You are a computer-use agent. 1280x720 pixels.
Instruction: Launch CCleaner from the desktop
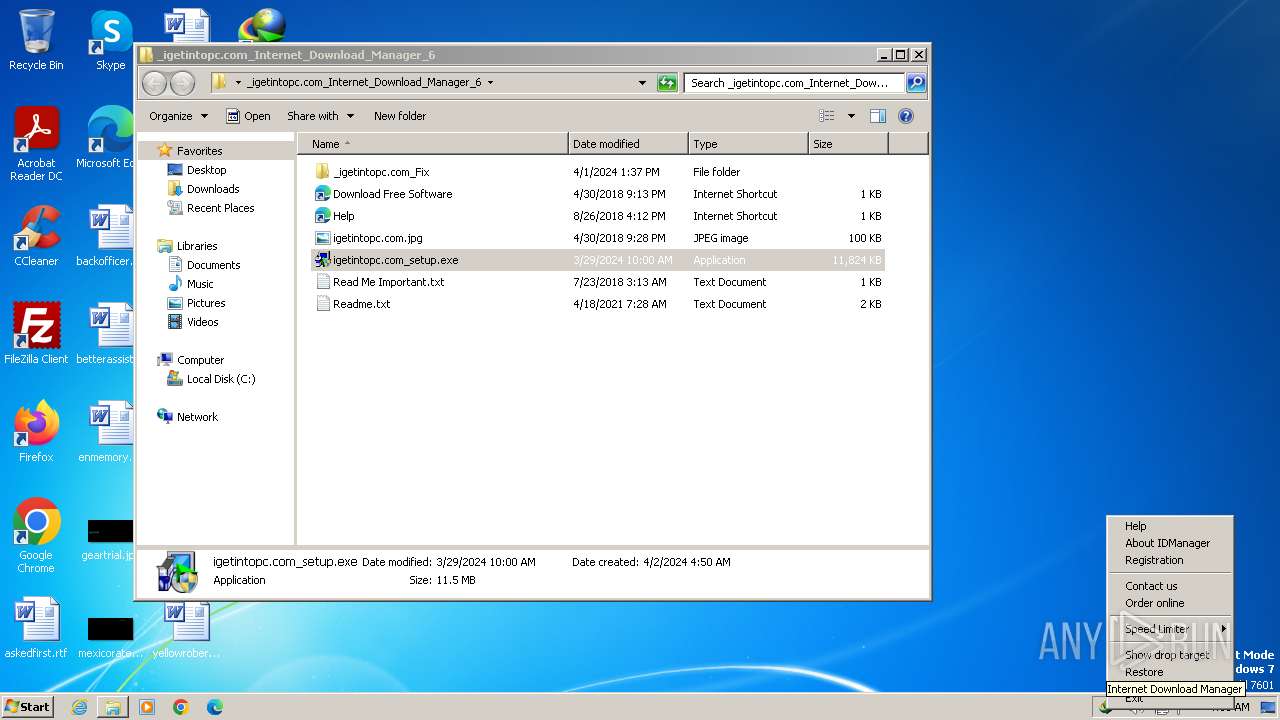click(x=36, y=236)
